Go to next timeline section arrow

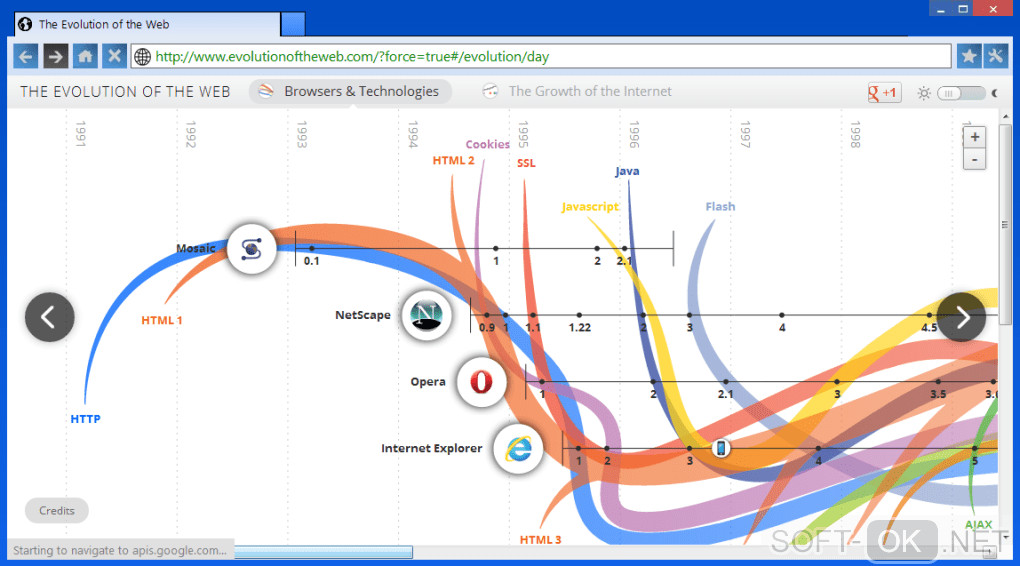[961, 317]
